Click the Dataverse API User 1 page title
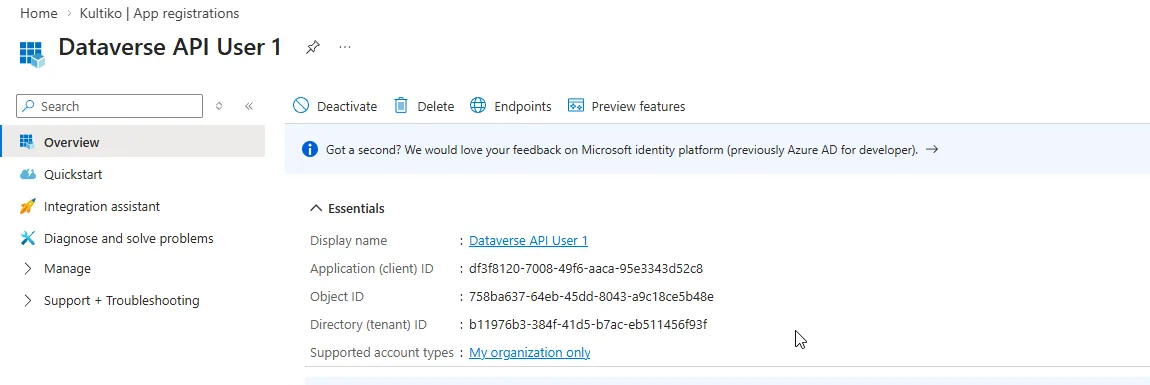The height and width of the screenshot is (385, 1150). (169, 47)
